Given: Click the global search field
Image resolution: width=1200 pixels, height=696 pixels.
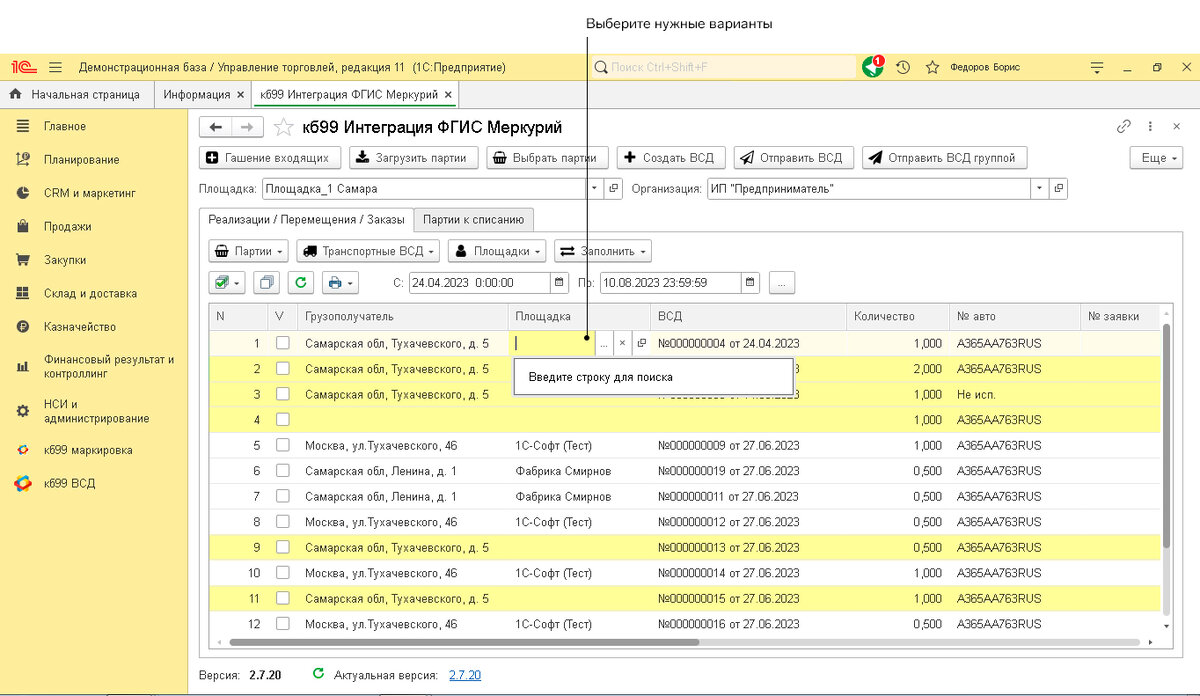Looking at the screenshot, I should point(723,67).
